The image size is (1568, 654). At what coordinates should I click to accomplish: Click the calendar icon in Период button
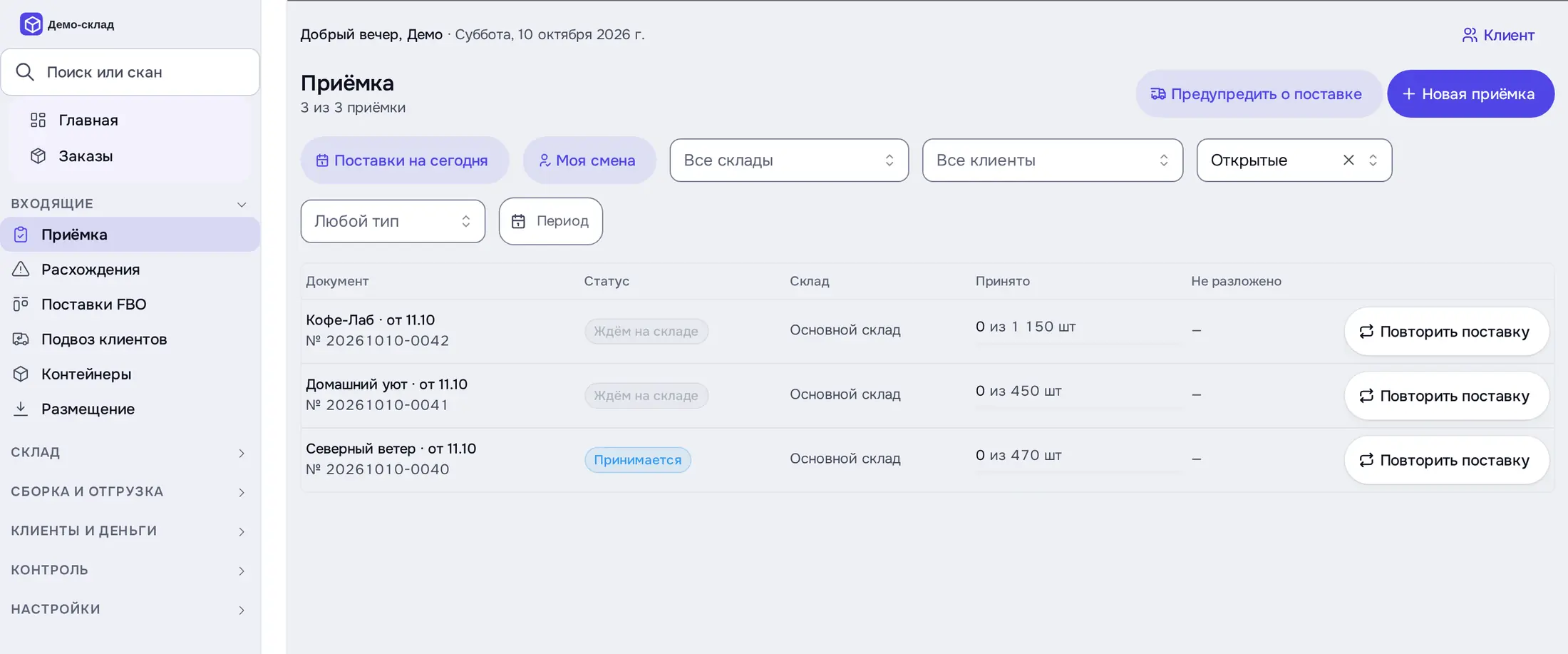(x=518, y=221)
